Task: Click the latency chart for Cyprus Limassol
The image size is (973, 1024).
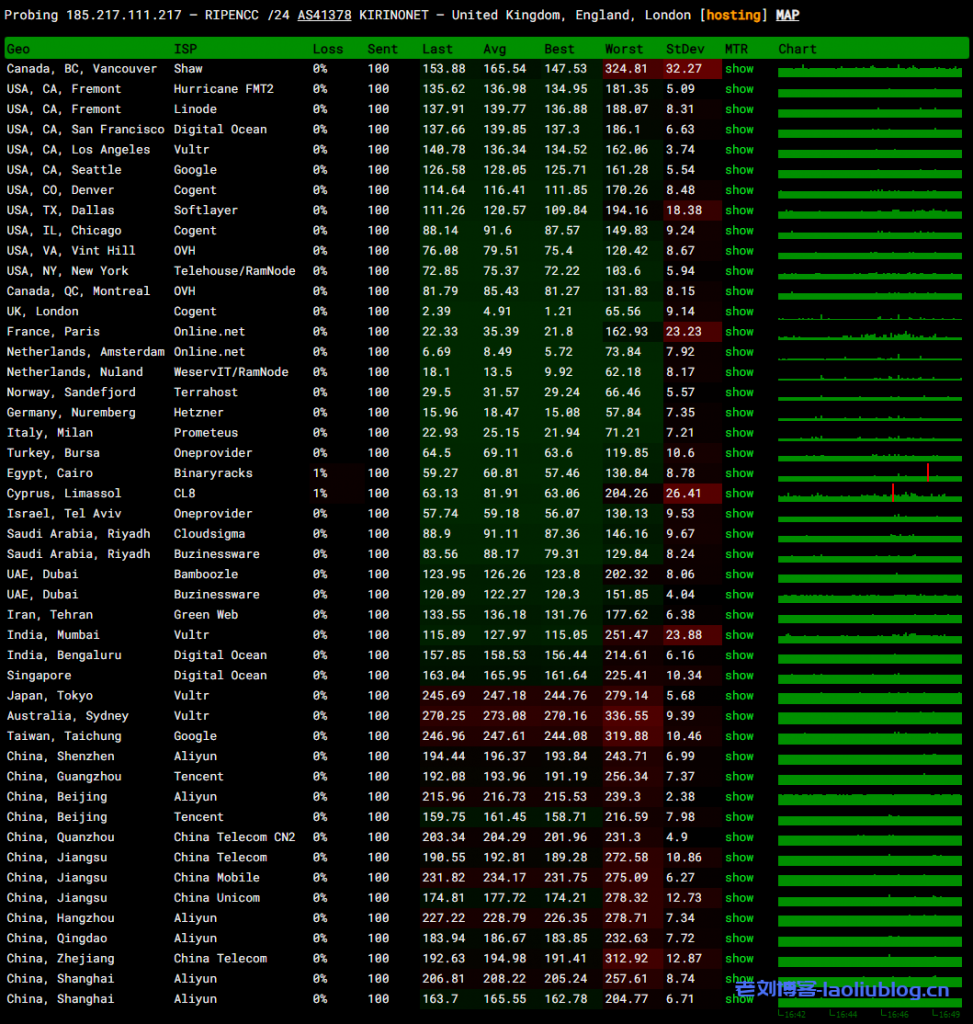Action: (x=871, y=493)
